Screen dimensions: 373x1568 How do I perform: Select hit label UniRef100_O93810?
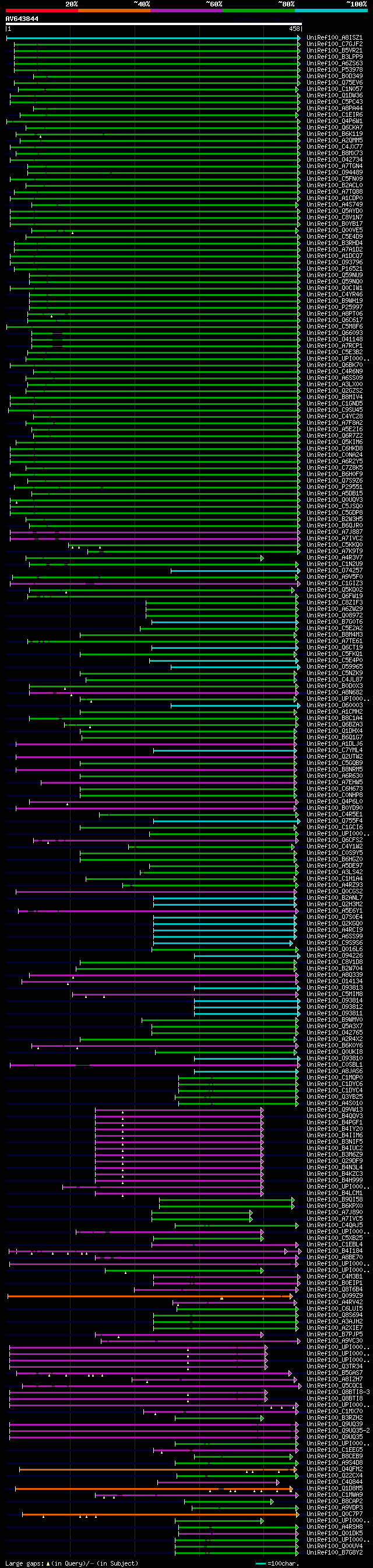coord(335,1059)
